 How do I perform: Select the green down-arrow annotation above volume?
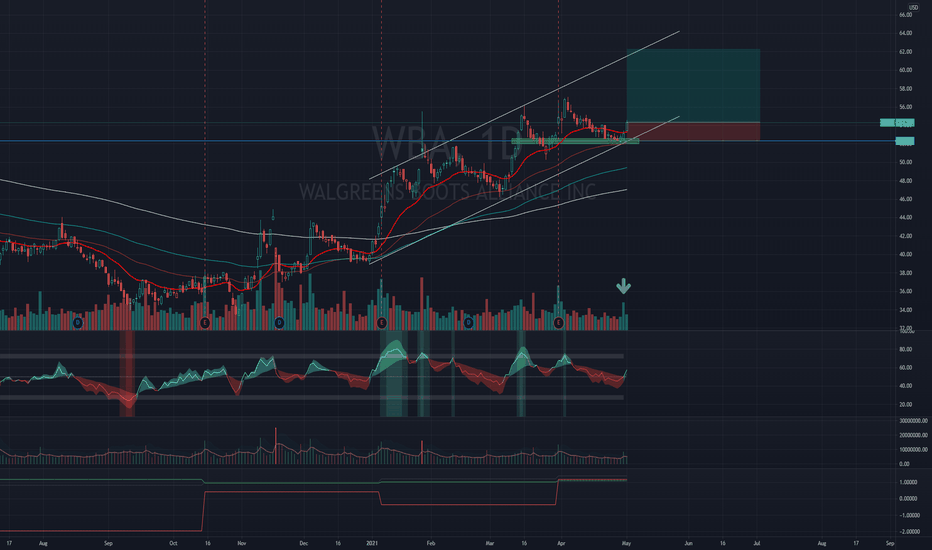pyautogui.click(x=623, y=286)
